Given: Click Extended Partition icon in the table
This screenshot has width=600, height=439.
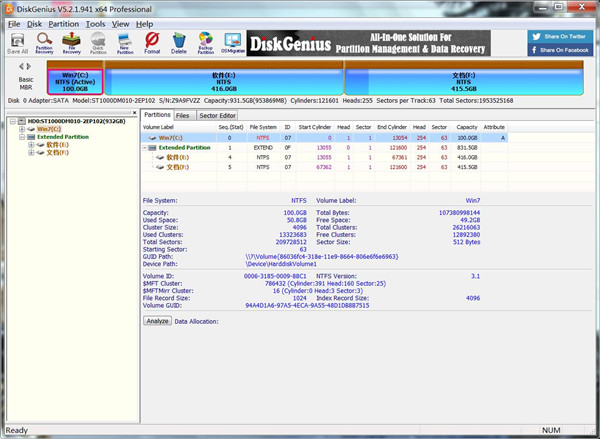Looking at the screenshot, I should 152,148.
